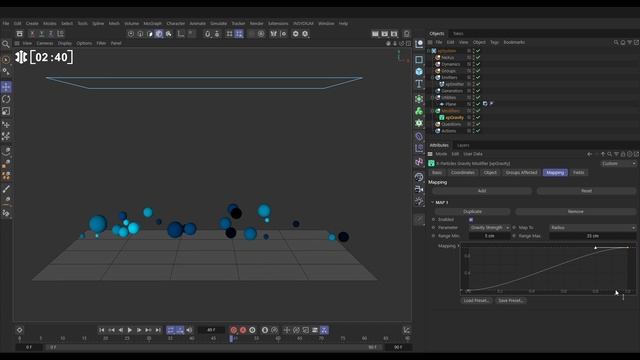Select the Scale tool in left toolbar
This screenshot has width=640, height=360.
(6, 111)
